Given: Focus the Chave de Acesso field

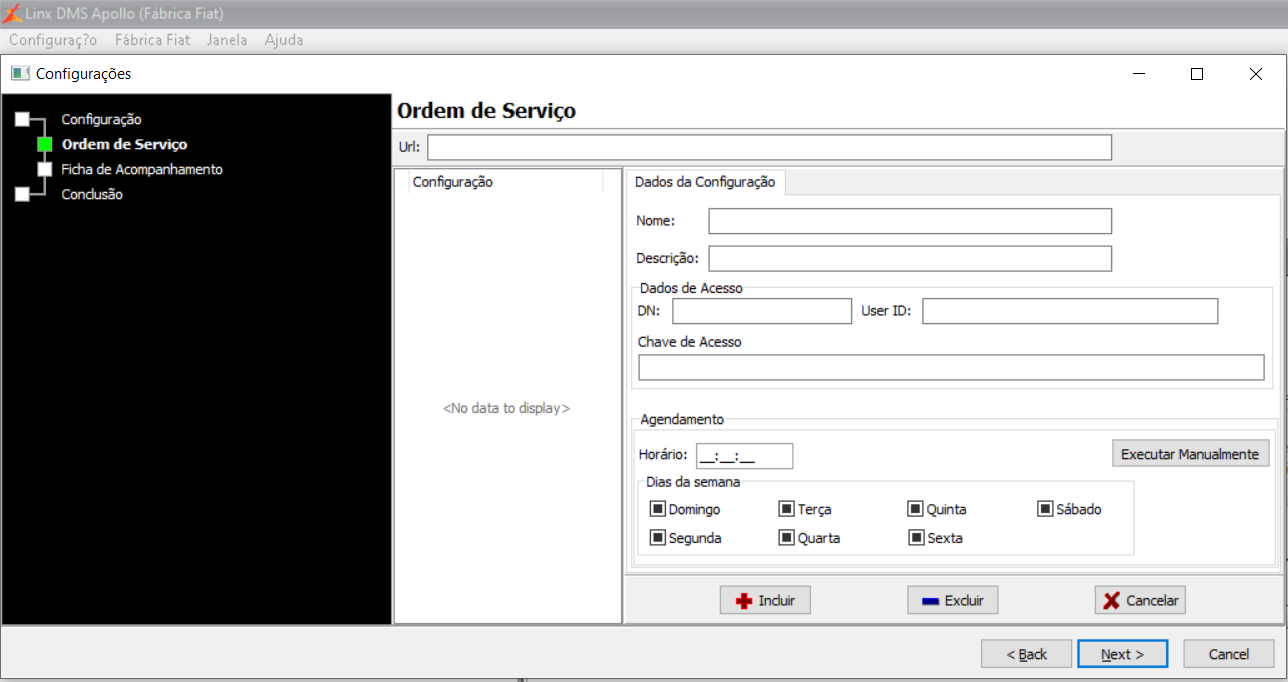Looking at the screenshot, I should click(951, 367).
